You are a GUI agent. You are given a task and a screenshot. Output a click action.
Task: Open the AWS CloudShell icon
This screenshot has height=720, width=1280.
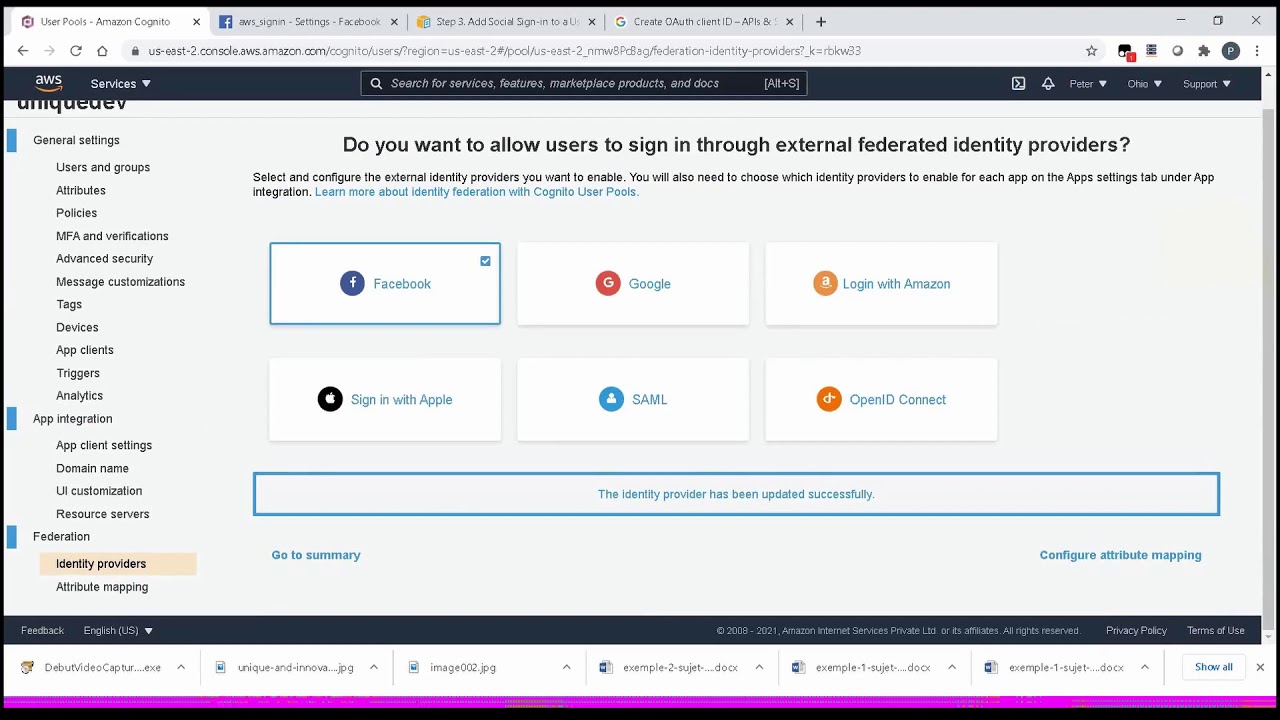click(x=1018, y=84)
